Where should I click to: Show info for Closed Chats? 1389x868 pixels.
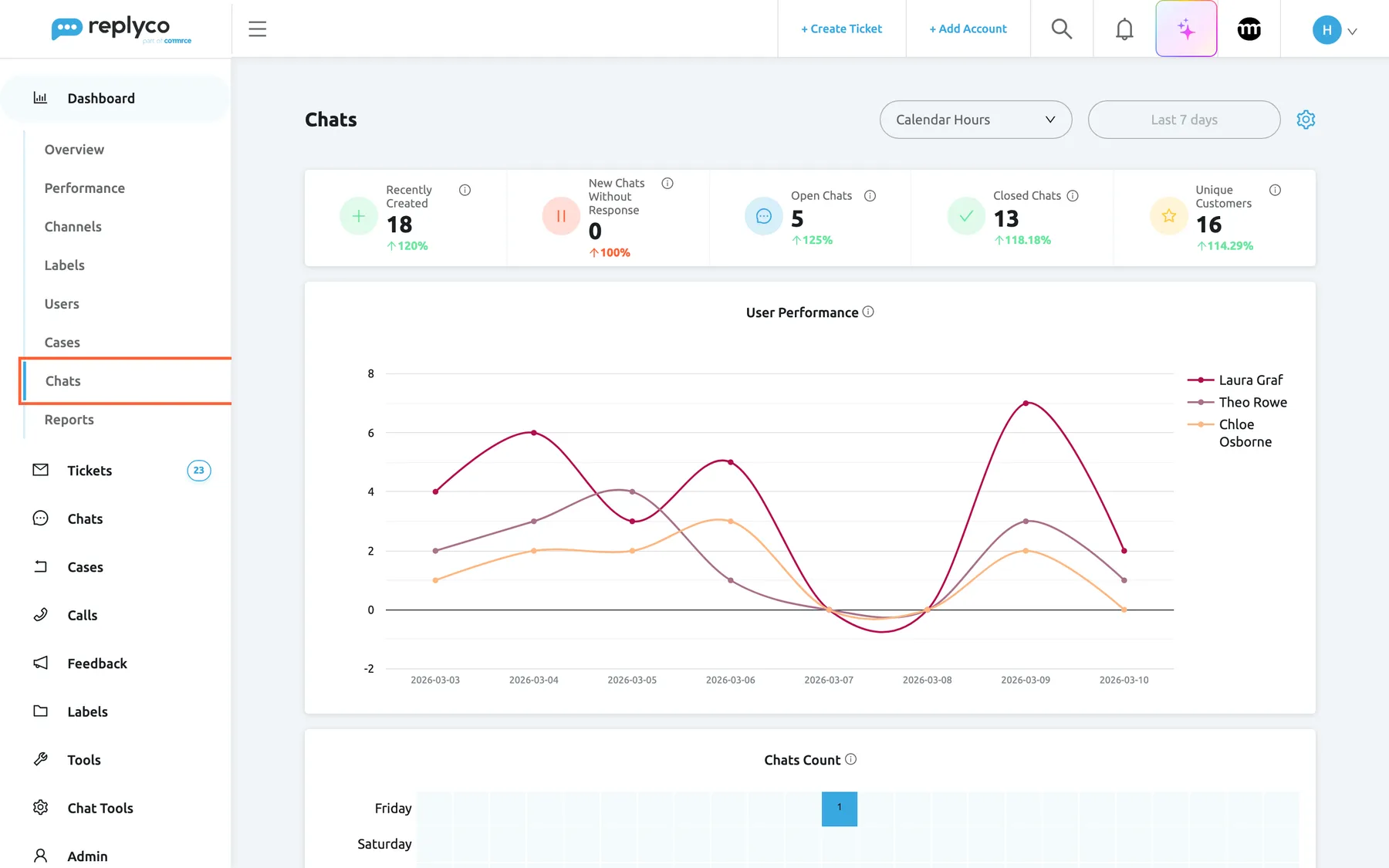coord(1073,196)
